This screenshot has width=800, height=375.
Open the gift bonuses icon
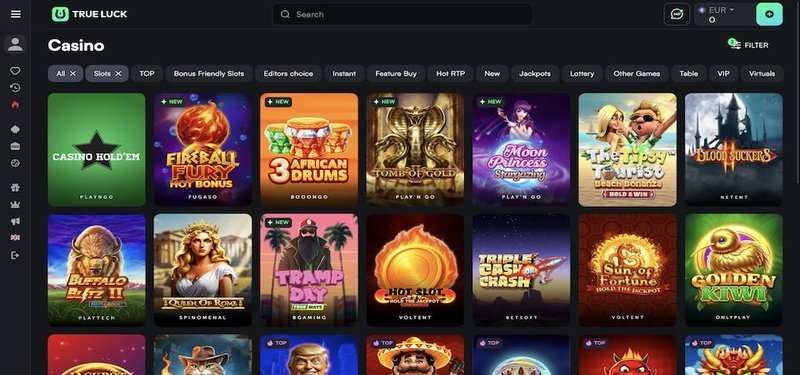click(x=15, y=187)
